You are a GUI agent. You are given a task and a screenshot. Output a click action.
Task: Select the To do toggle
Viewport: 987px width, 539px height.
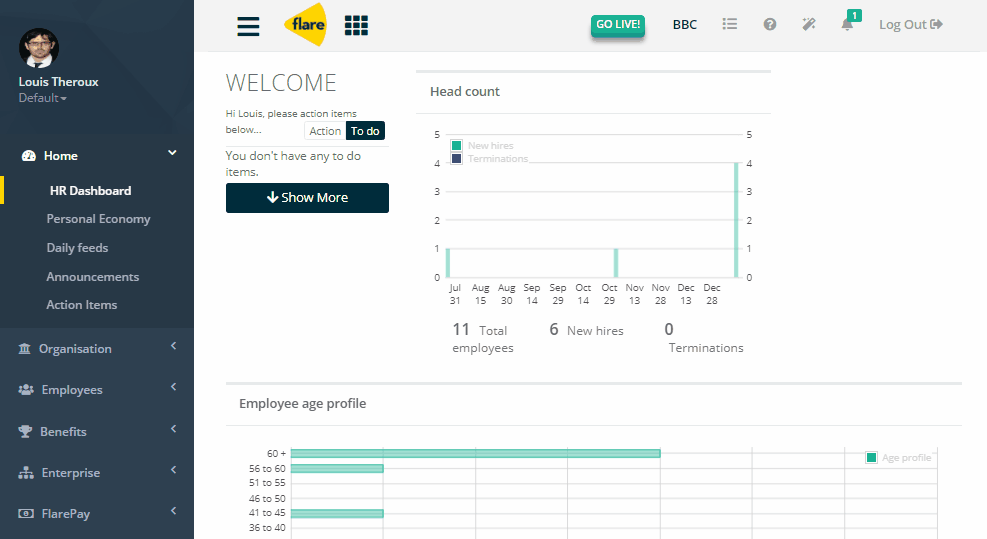point(365,131)
